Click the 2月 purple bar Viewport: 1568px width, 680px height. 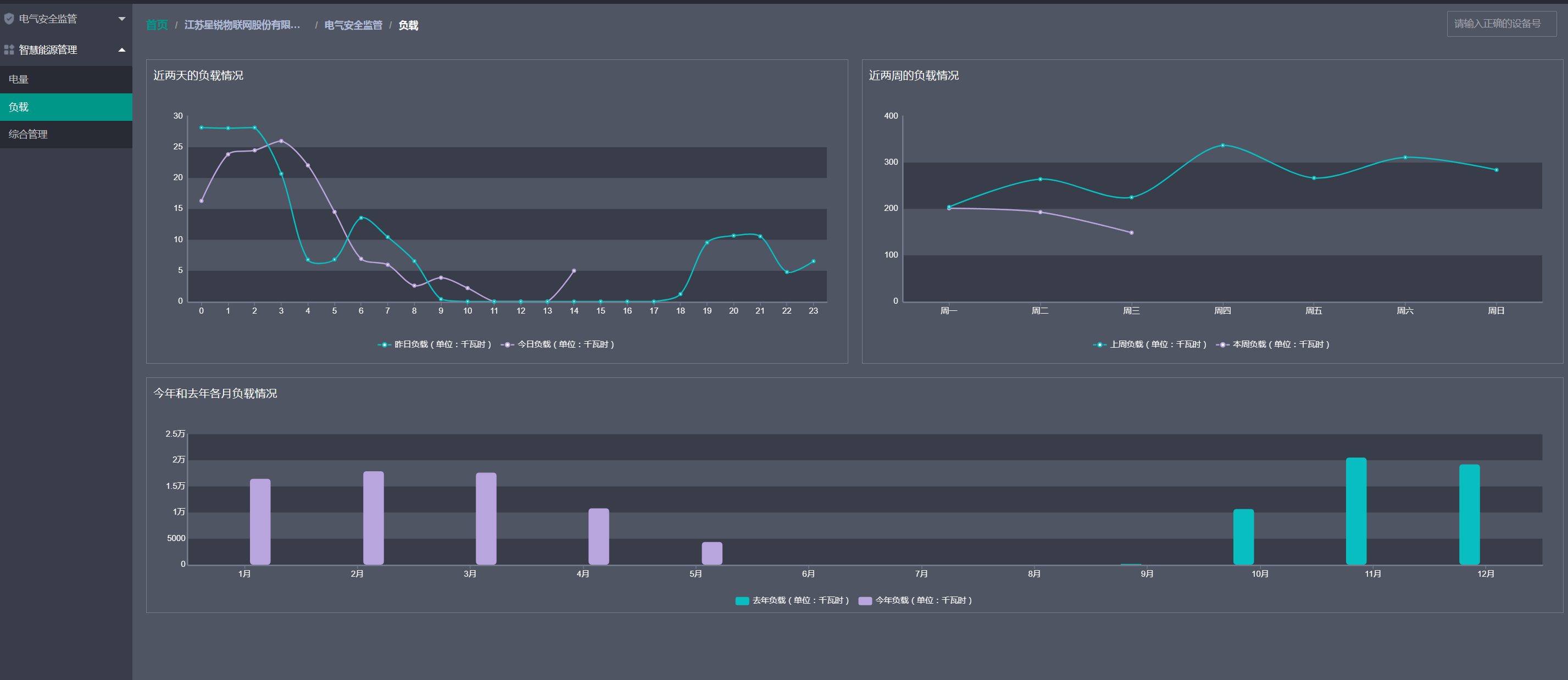pyautogui.click(x=373, y=518)
